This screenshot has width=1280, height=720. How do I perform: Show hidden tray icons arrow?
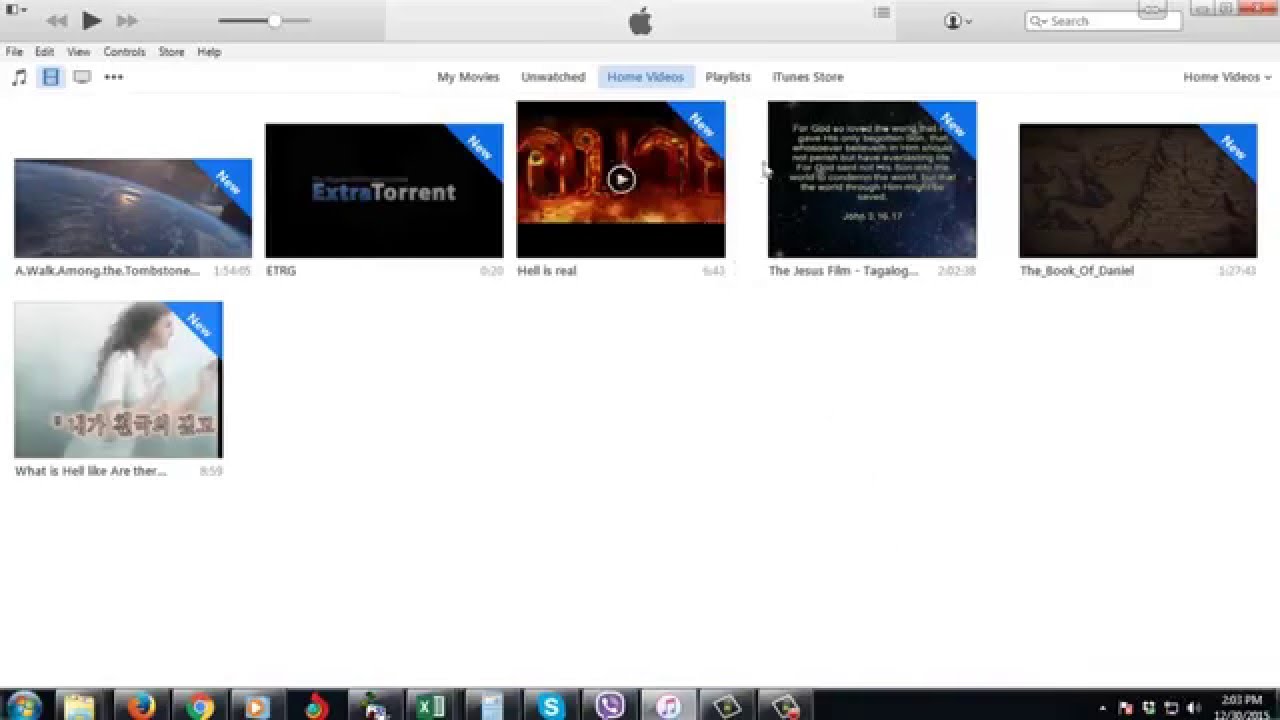tap(1102, 707)
